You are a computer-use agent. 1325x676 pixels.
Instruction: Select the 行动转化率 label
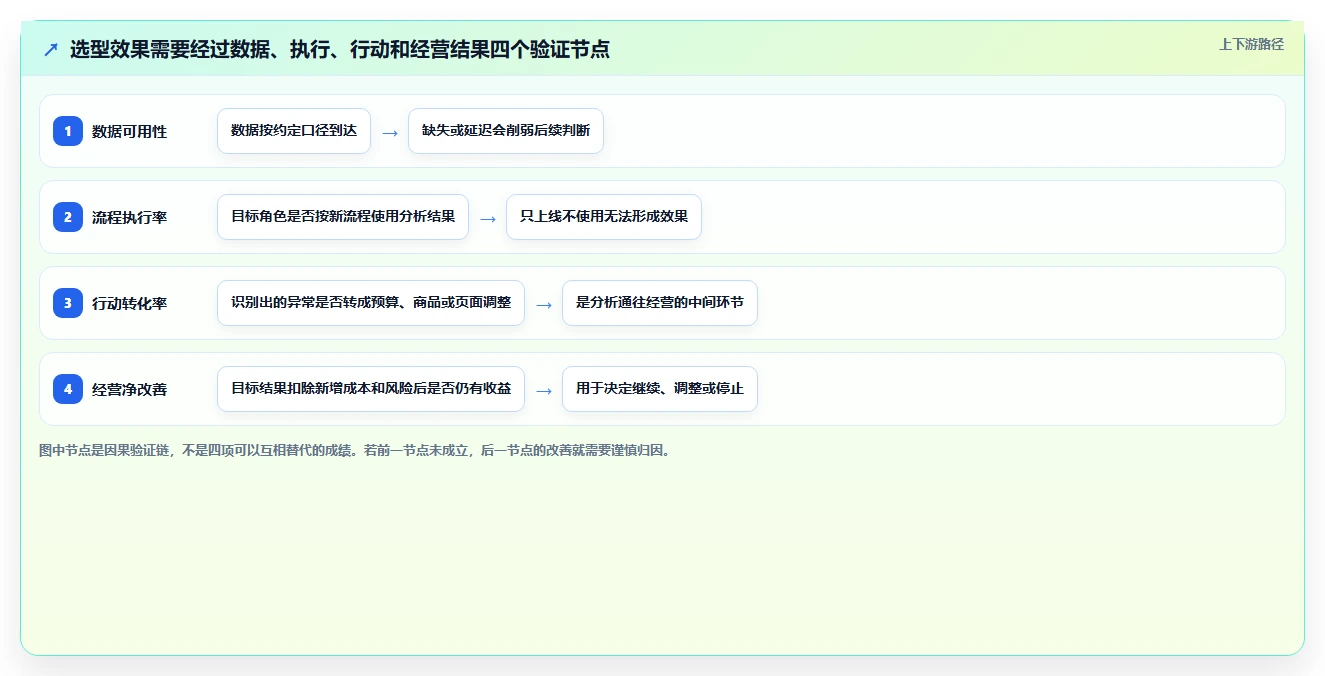pyautogui.click(x=129, y=303)
